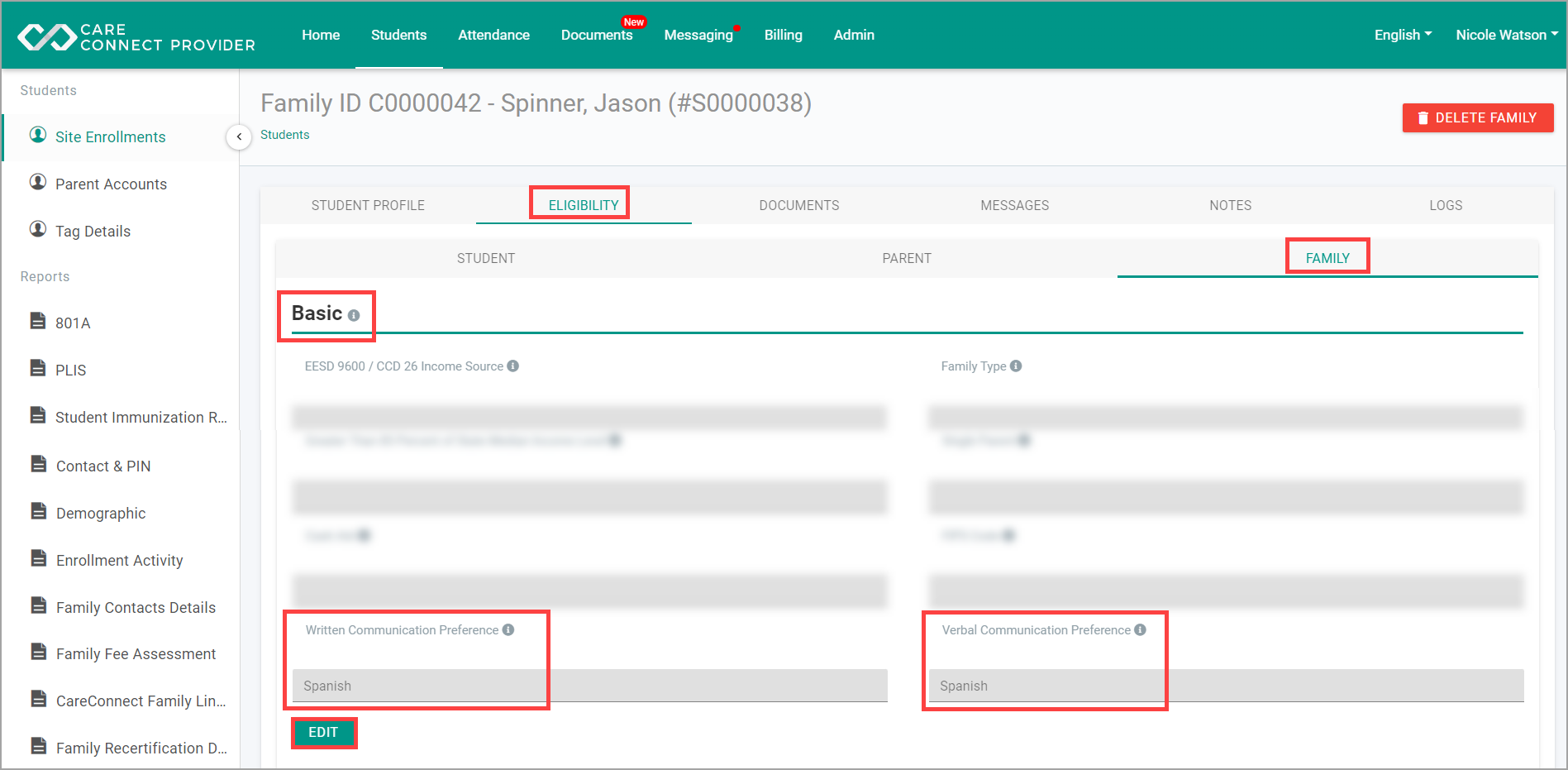Click the CareConnect Provider logo

coord(132,35)
